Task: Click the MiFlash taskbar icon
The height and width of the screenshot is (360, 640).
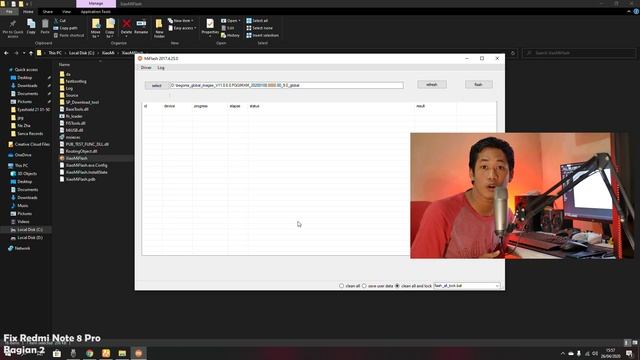Action: pos(138,353)
